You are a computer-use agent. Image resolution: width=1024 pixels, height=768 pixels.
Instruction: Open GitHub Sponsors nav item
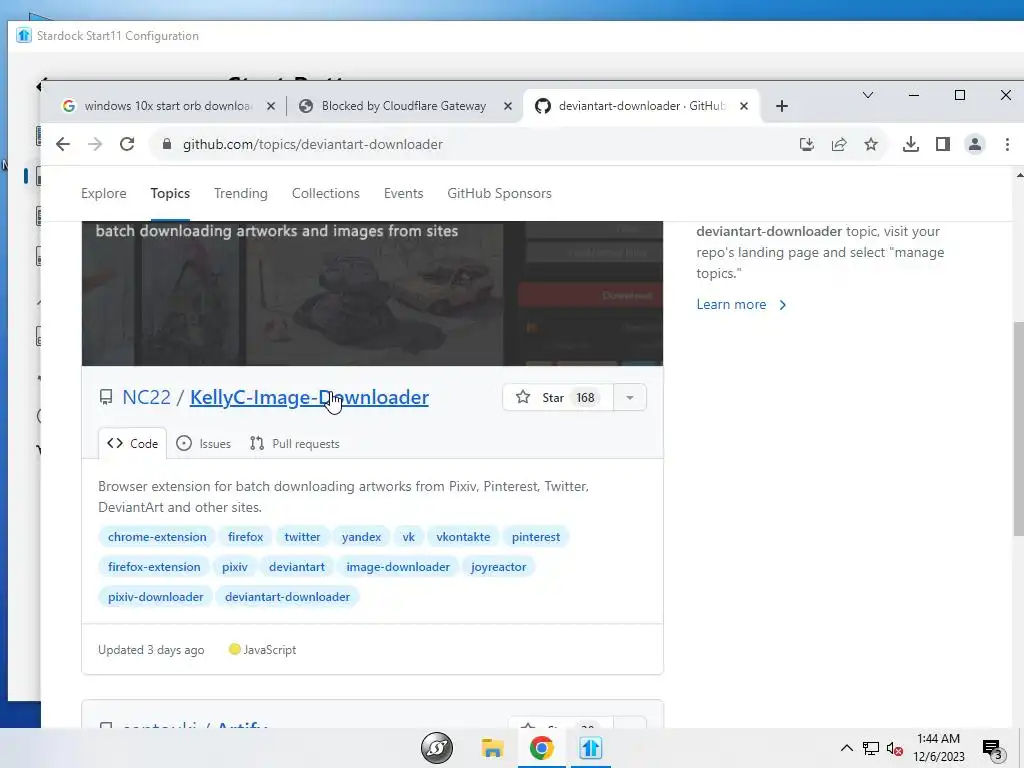500,193
